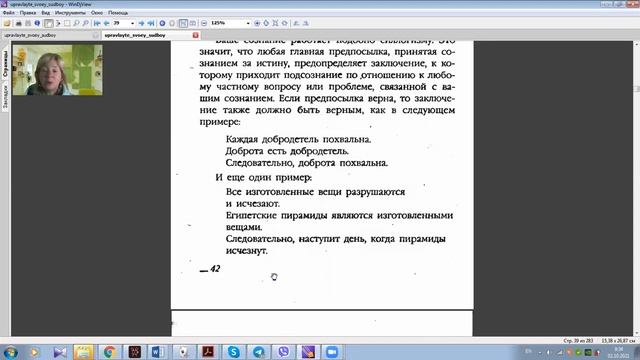
Task: Click the line 'Каждая добродетель похвальна.'
Action: coord(298,140)
